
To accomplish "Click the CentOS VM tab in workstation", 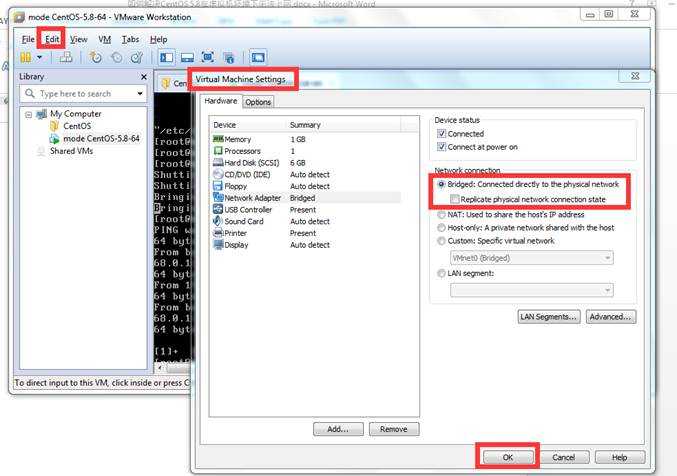I will tap(174, 83).
